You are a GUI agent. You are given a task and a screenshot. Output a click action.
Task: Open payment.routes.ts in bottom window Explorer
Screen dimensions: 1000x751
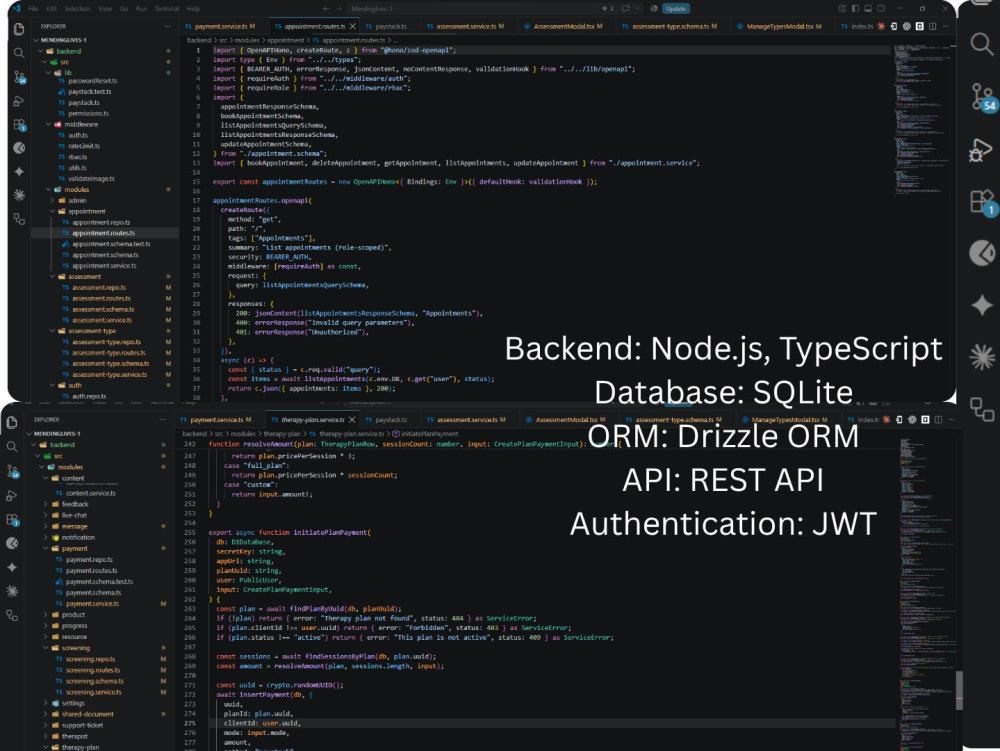92,571
